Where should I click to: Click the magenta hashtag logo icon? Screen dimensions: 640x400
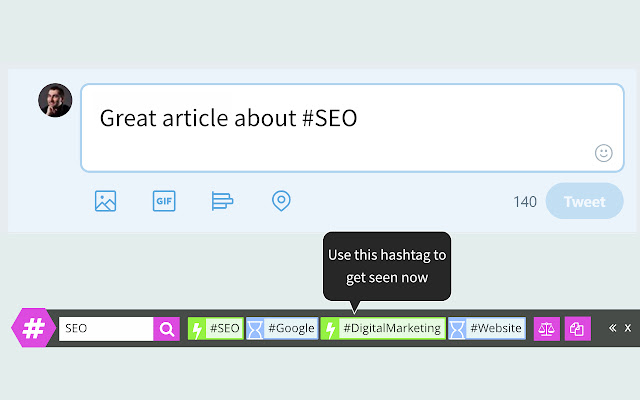coord(33,328)
